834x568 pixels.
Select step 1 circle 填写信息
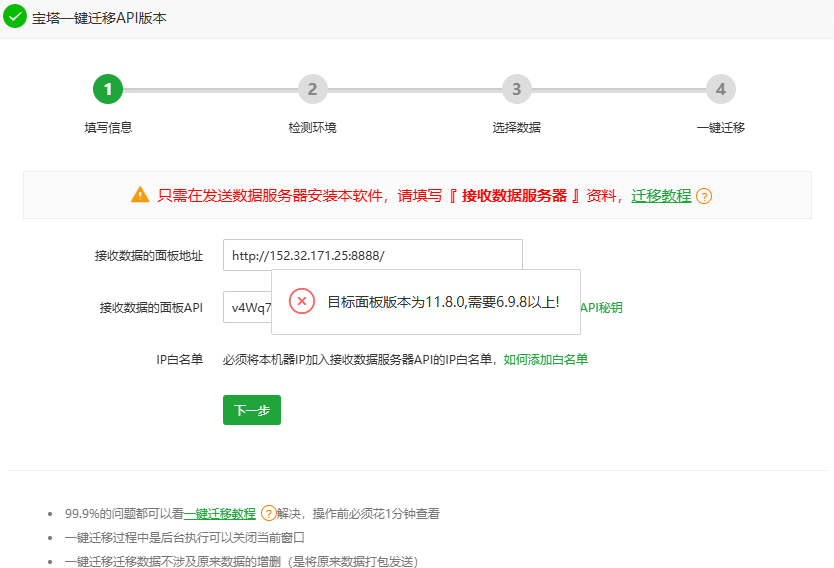pos(108,89)
